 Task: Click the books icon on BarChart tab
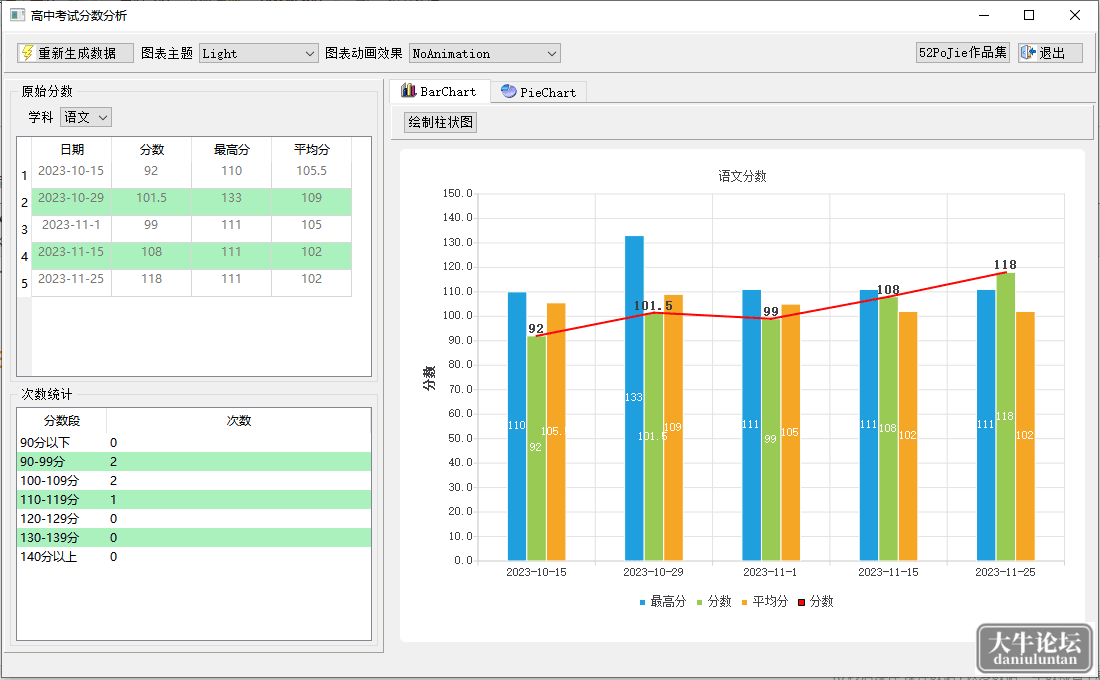(408, 91)
